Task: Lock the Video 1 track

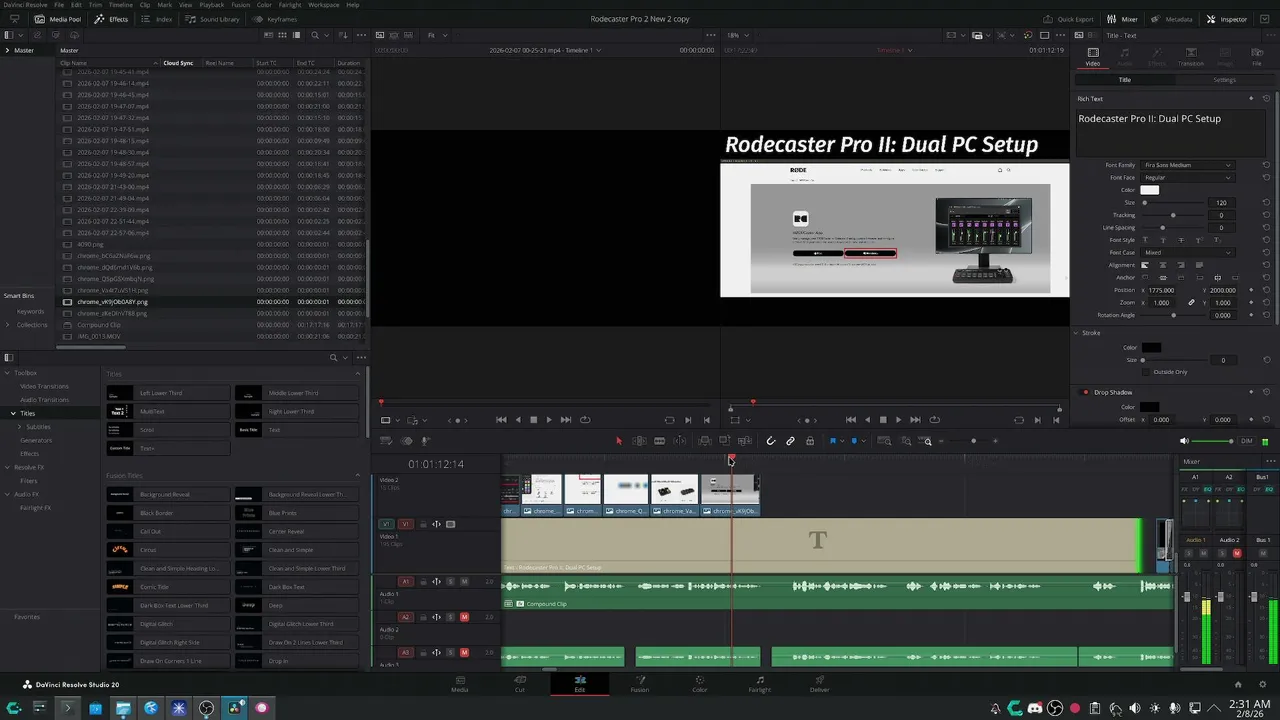Action: [422, 524]
